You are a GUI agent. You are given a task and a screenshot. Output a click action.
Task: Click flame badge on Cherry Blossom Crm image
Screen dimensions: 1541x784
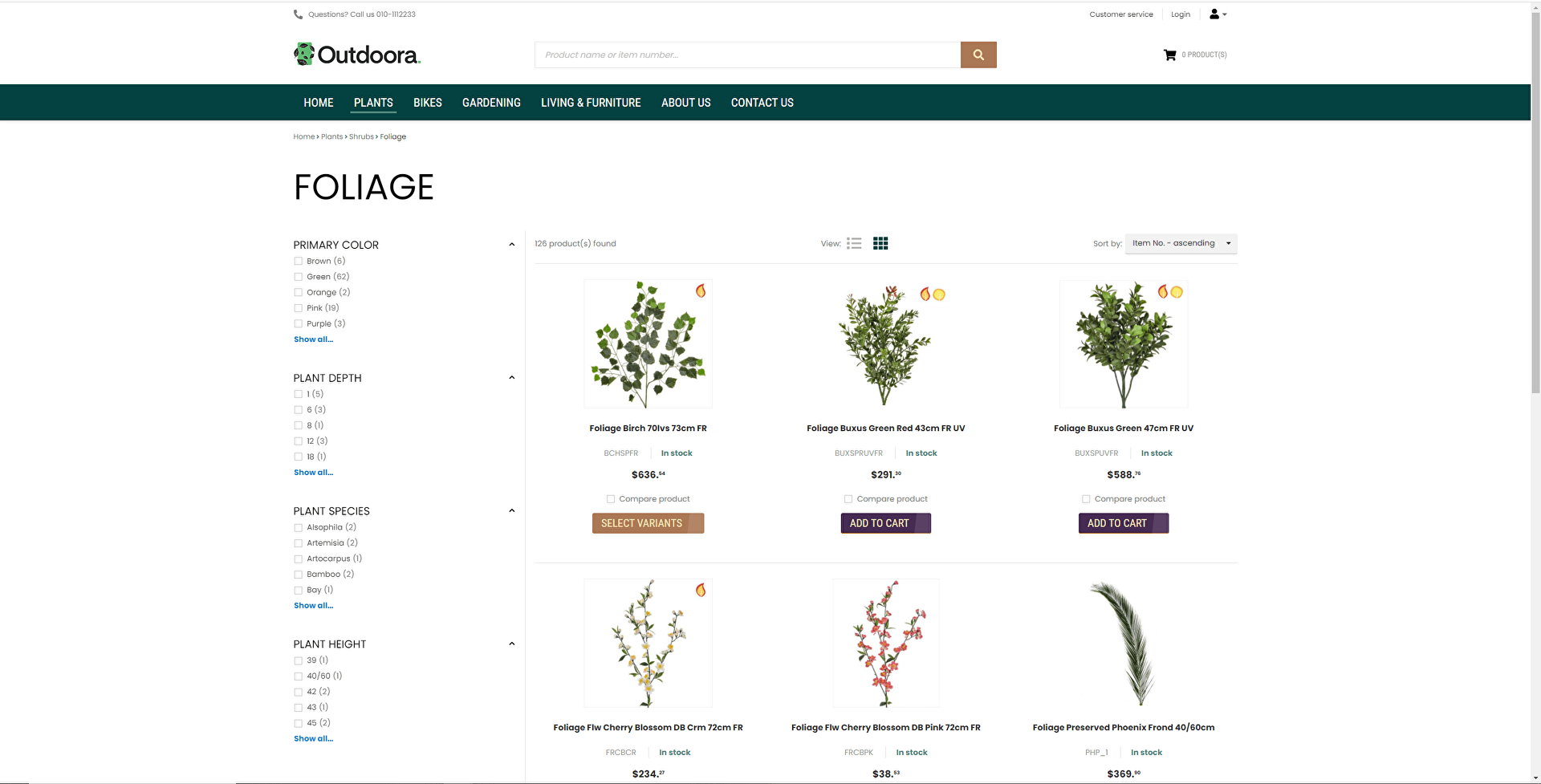pyautogui.click(x=701, y=591)
